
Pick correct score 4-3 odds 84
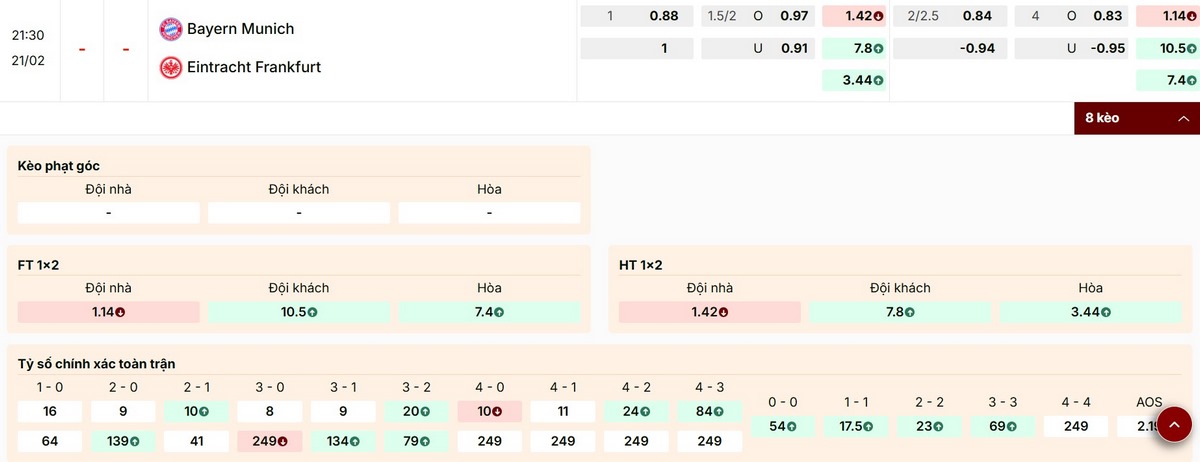(x=709, y=411)
